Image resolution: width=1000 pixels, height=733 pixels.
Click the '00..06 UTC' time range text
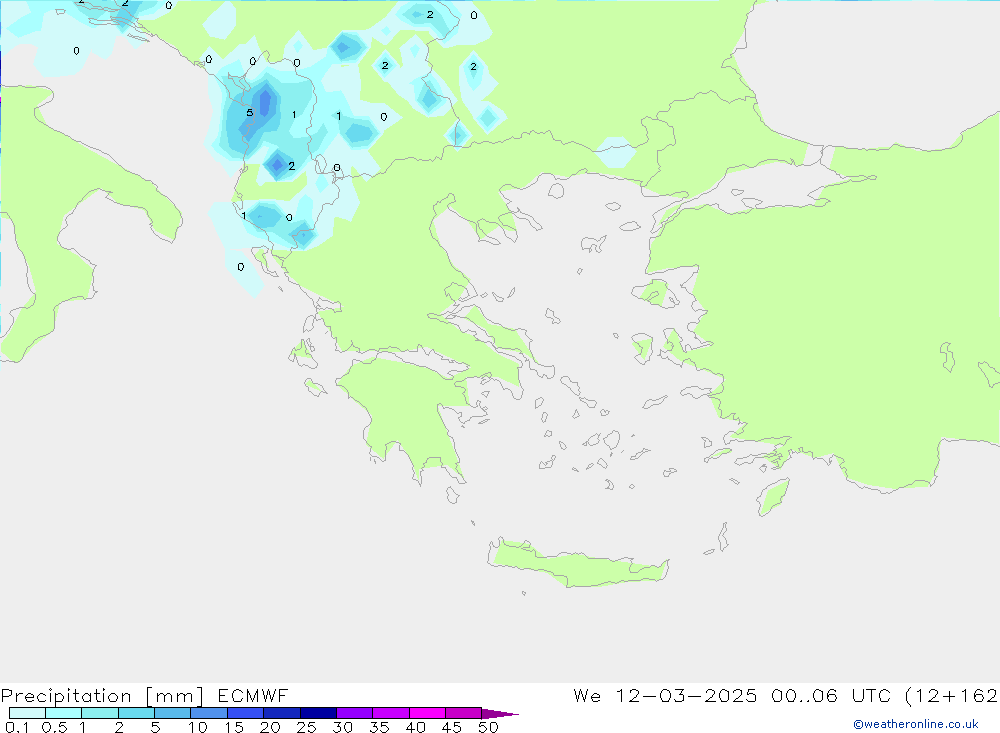click(x=832, y=696)
